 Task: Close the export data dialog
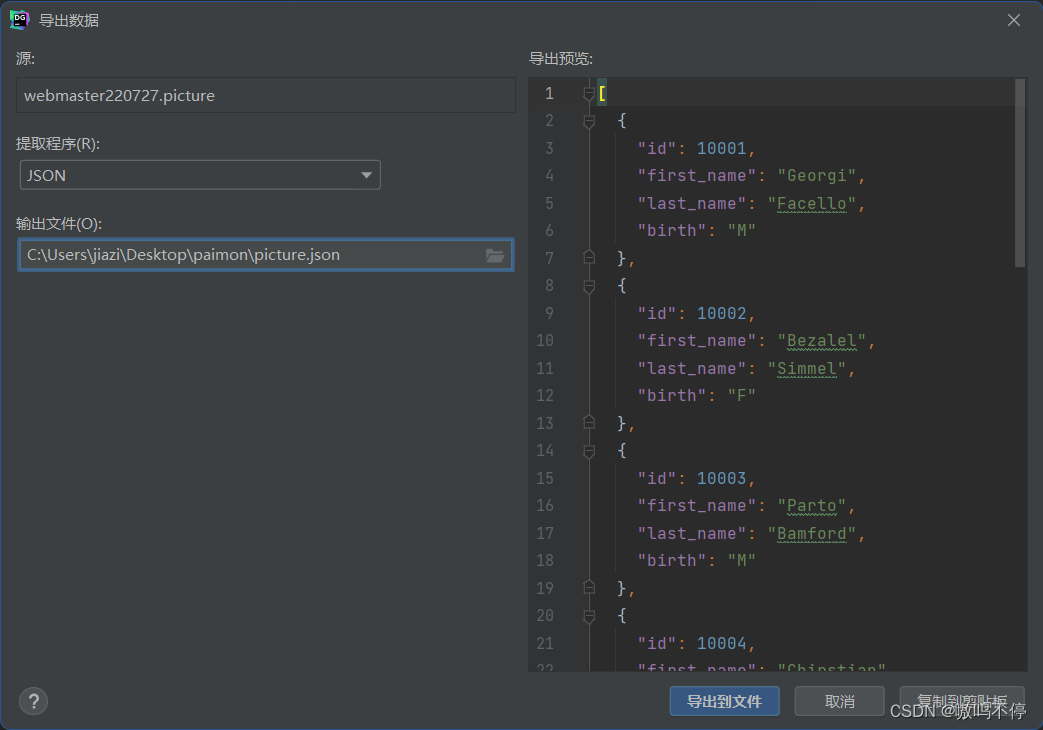click(x=1014, y=20)
